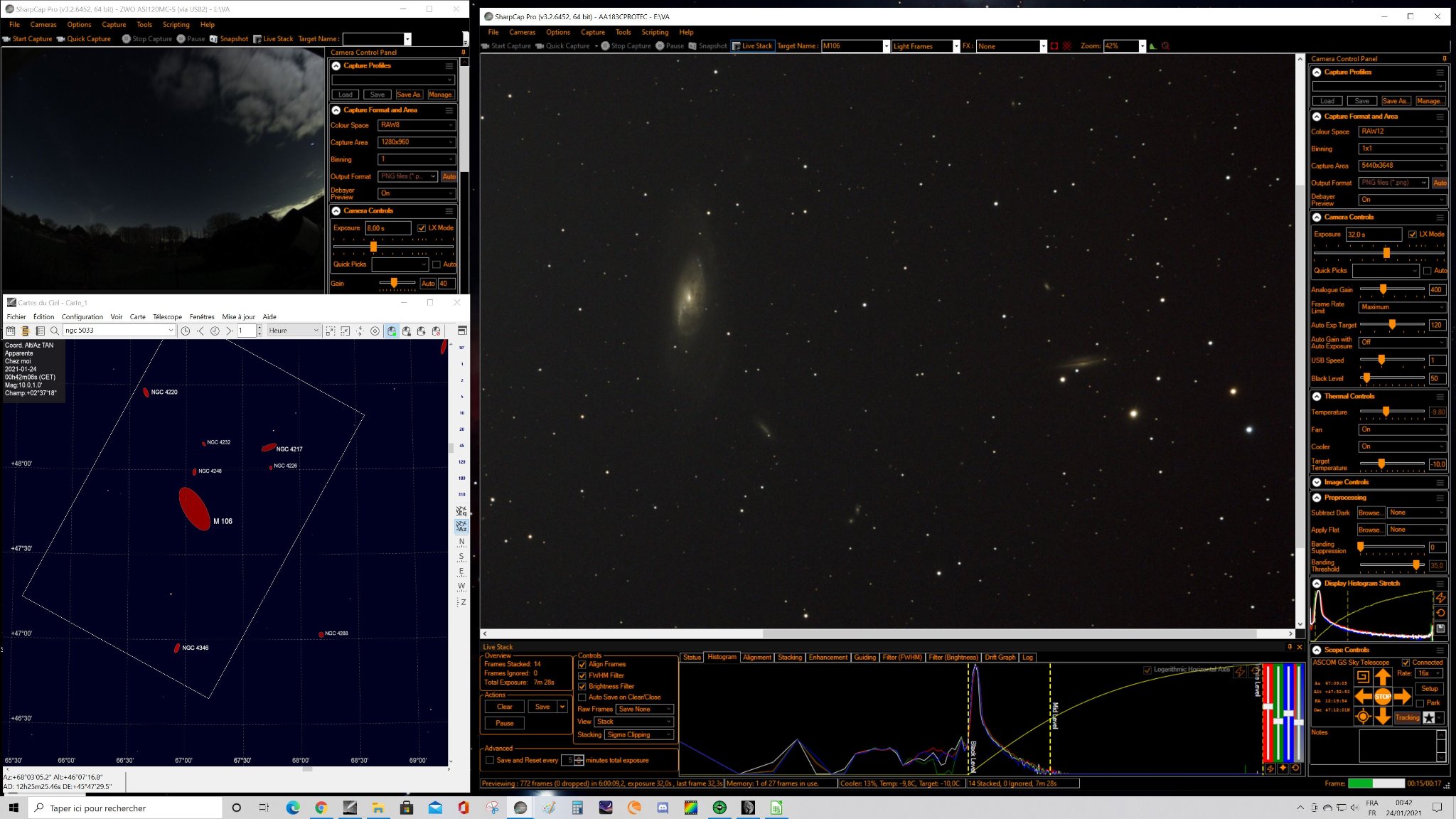Open Discord from the taskbar
This screenshot has width=1456, height=819.
(663, 808)
